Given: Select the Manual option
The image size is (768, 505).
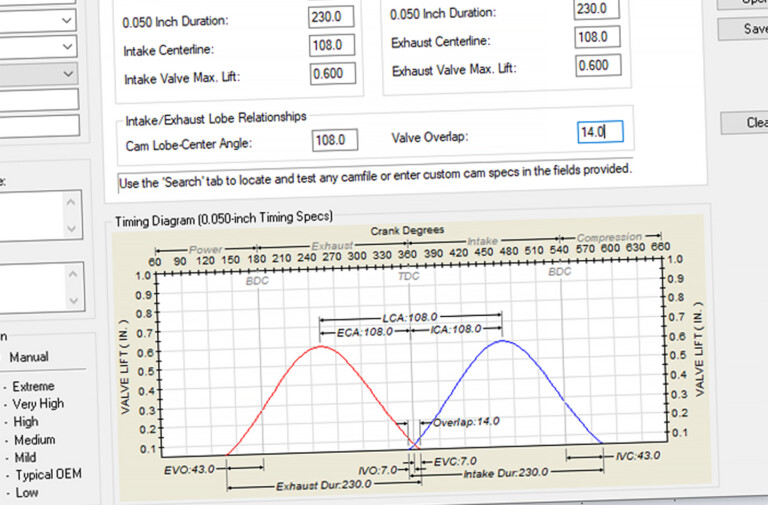Looking at the screenshot, I should 28,357.
